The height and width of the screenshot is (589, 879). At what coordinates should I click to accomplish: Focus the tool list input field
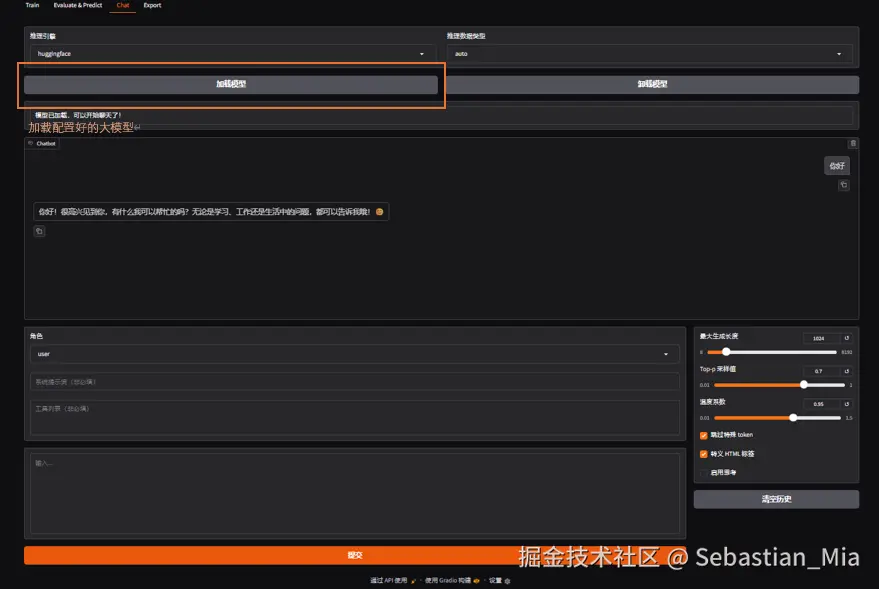pos(354,417)
